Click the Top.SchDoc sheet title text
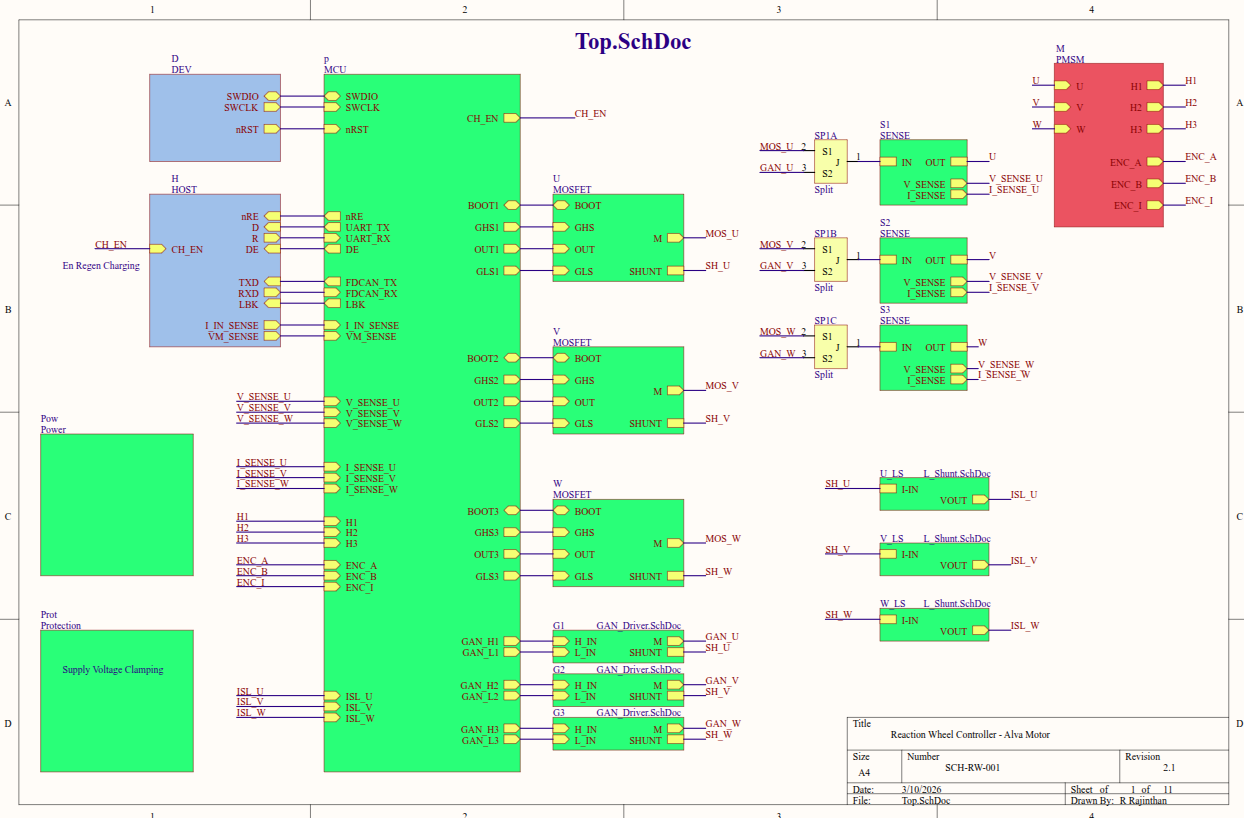Viewport: 1244px width, 818px height. pyautogui.click(x=633, y=41)
